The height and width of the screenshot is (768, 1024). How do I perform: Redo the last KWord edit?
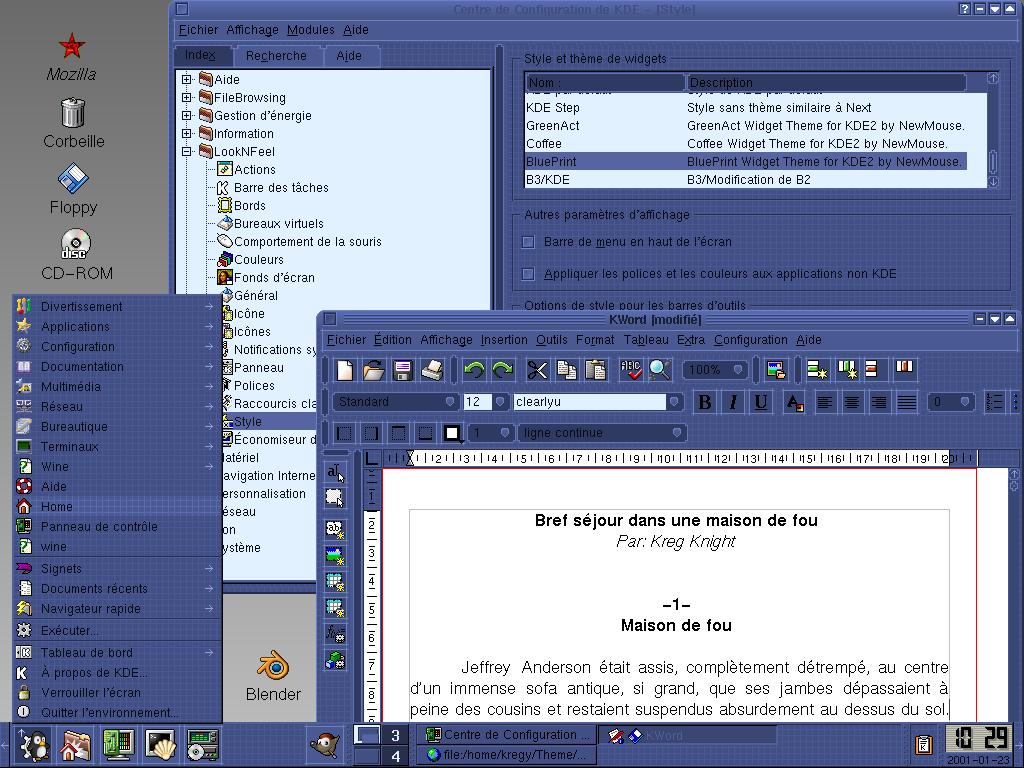coord(502,370)
